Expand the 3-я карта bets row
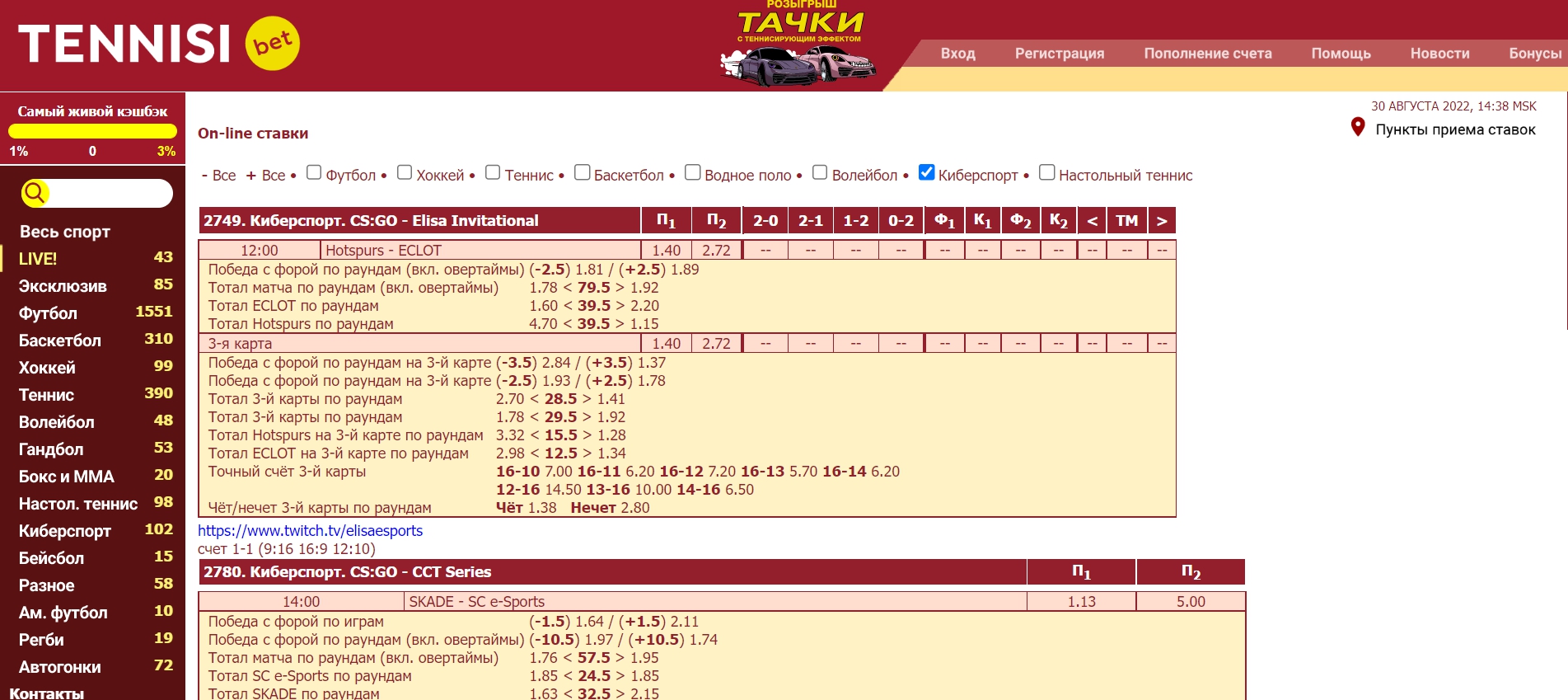 tap(240, 343)
